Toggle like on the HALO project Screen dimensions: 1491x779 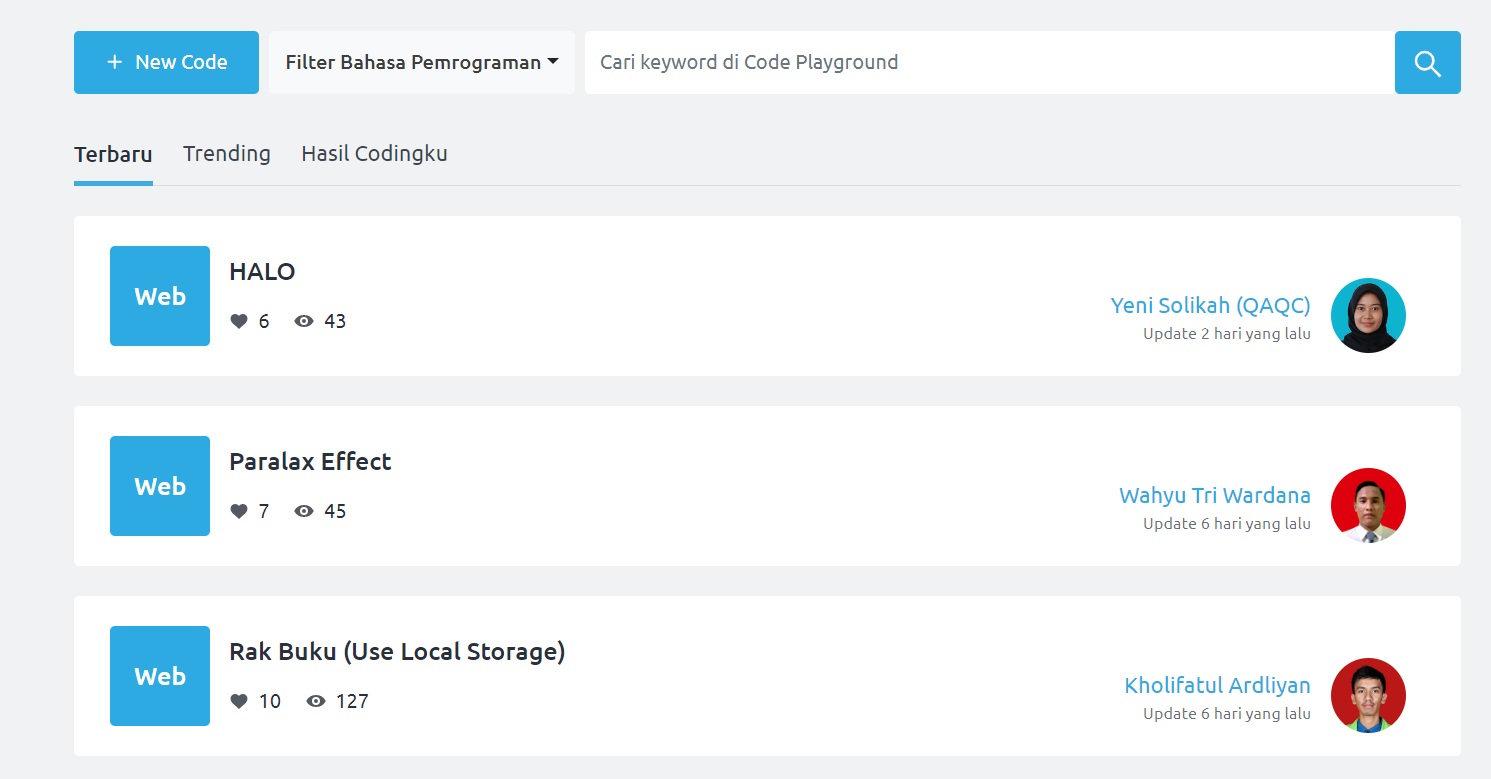point(238,320)
